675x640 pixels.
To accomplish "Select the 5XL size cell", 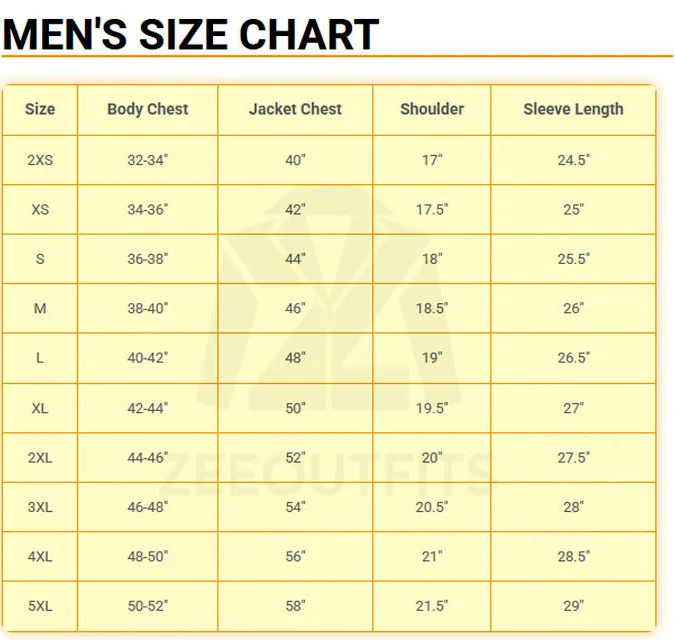I will pos(40,606).
